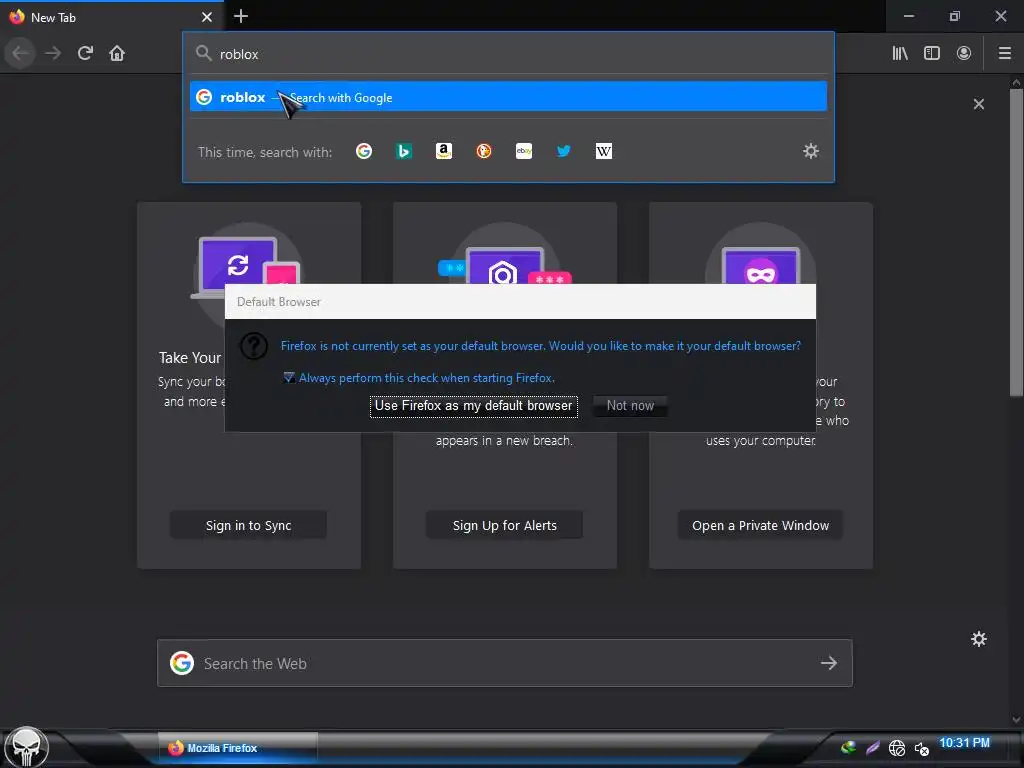Click the Not now button
Image resolution: width=1024 pixels, height=768 pixels.
(x=630, y=406)
